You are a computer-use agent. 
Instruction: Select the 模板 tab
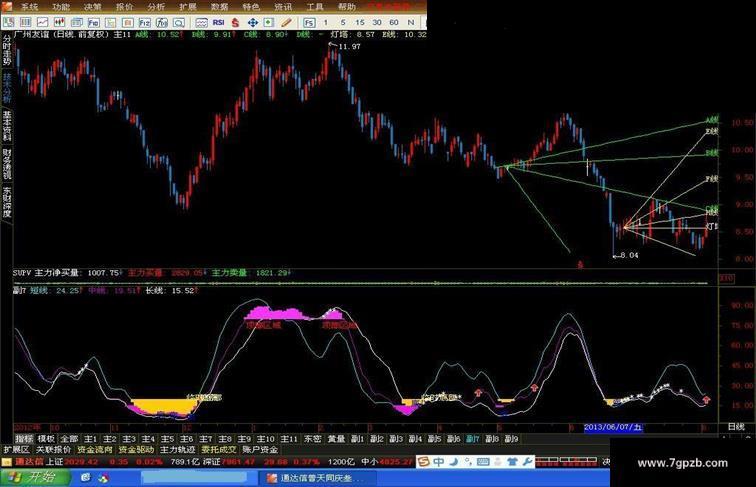click(46, 439)
